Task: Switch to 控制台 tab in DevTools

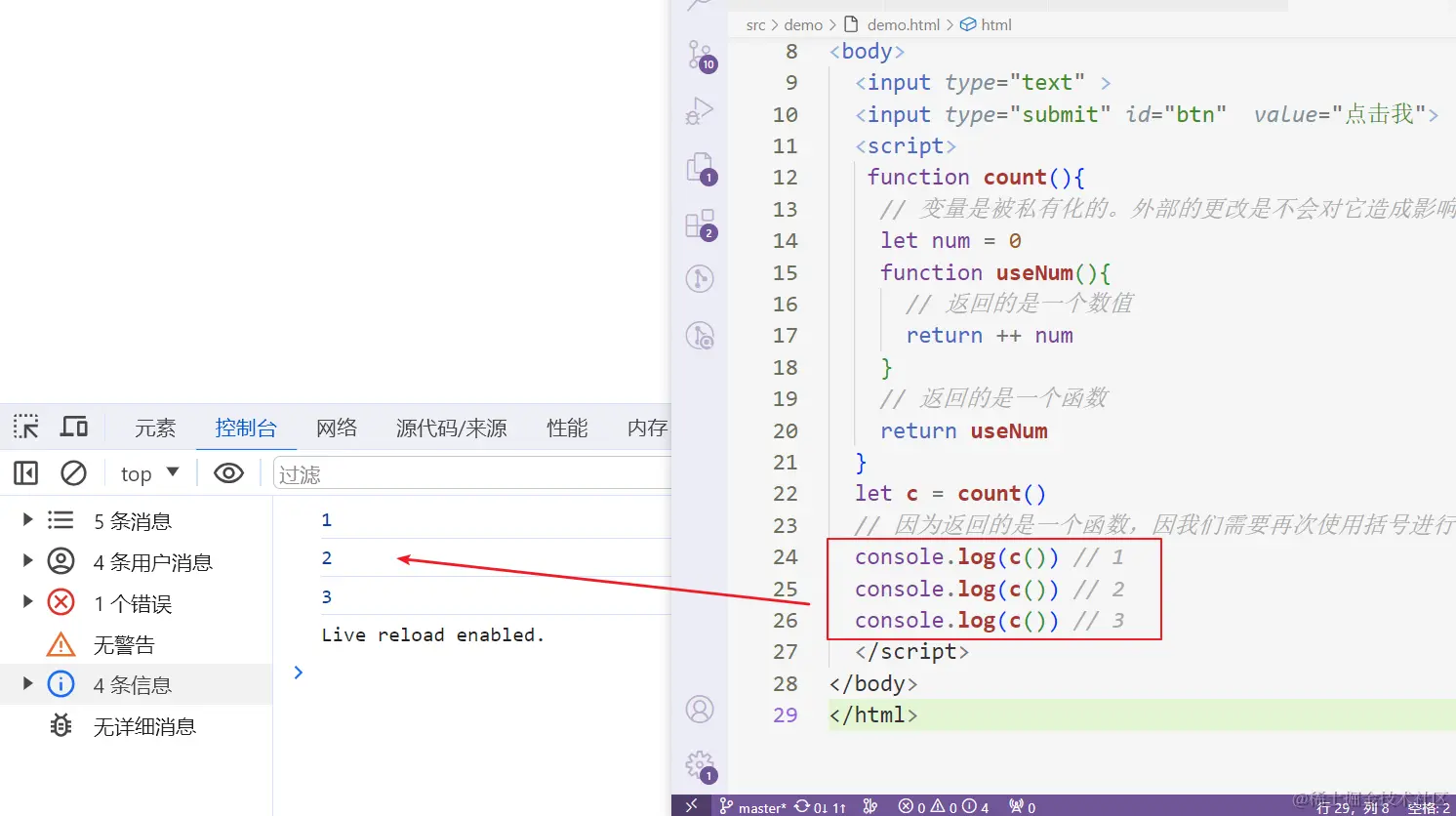Action: [x=246, y=428]
